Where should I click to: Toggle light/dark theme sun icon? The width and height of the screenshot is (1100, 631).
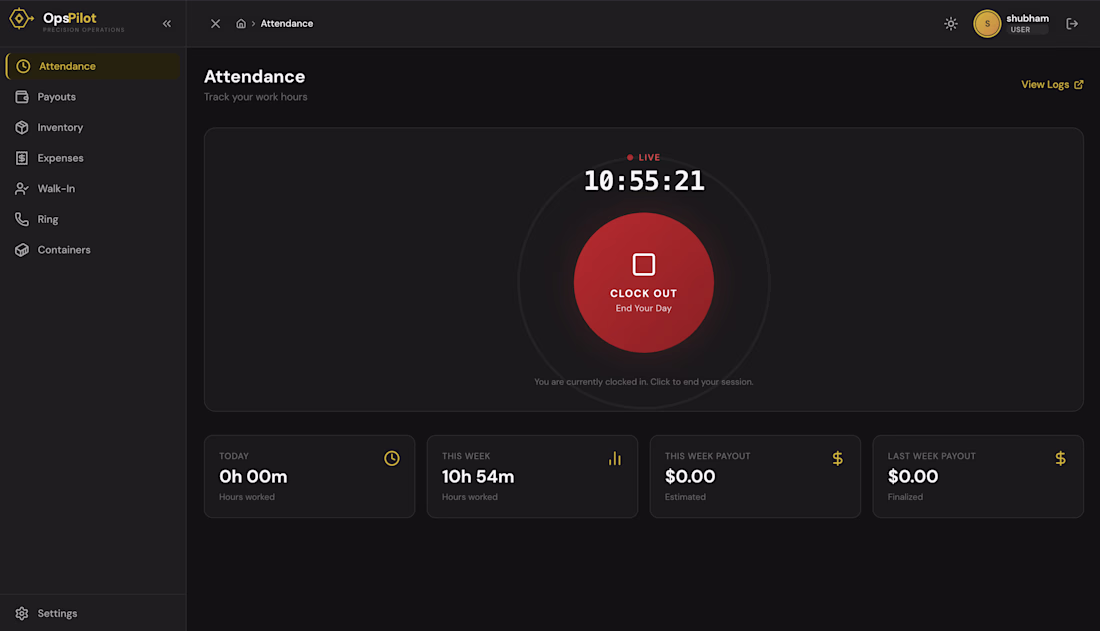[951, 24]
